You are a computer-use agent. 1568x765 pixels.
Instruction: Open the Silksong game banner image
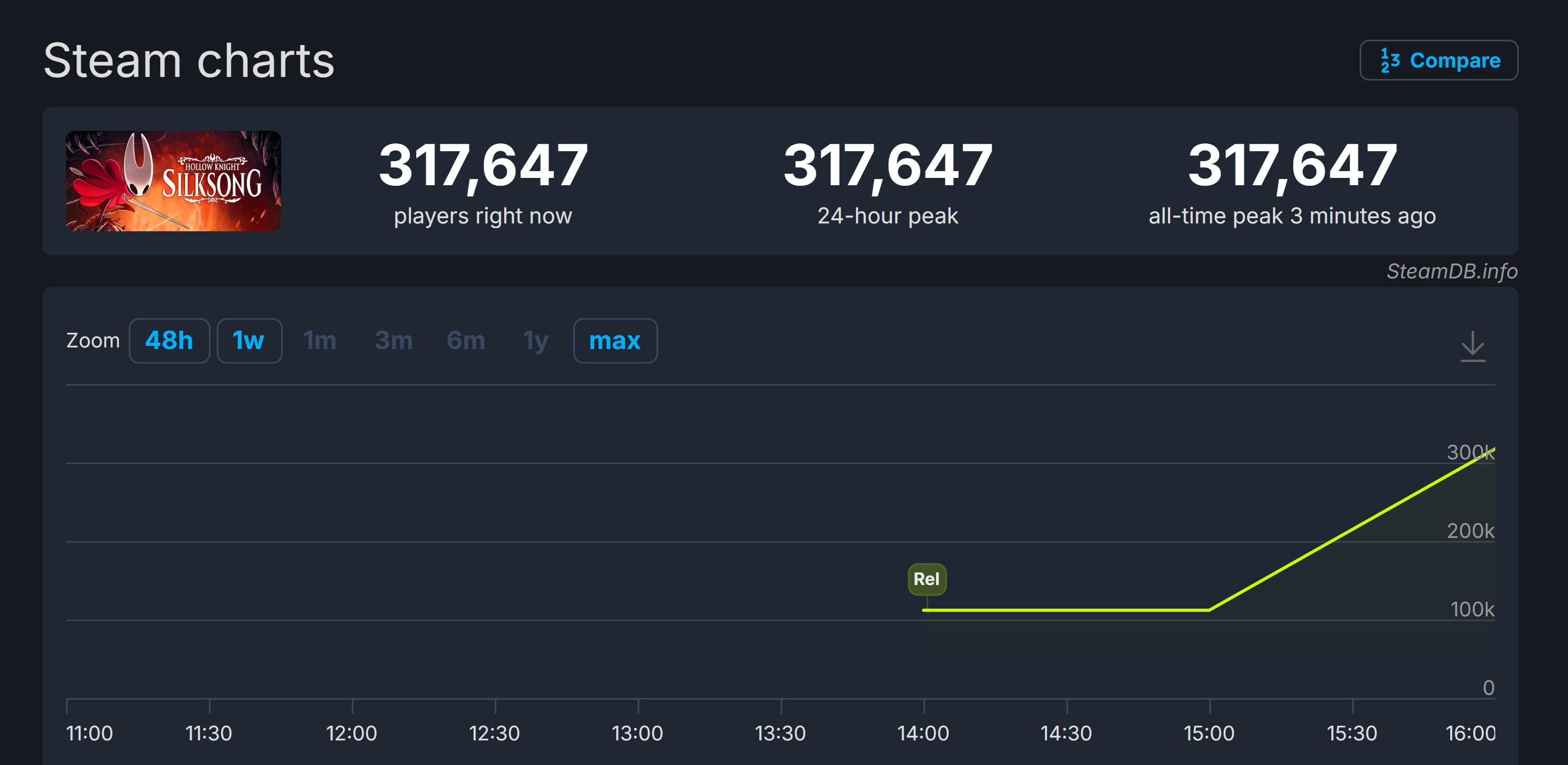point(173,181)
